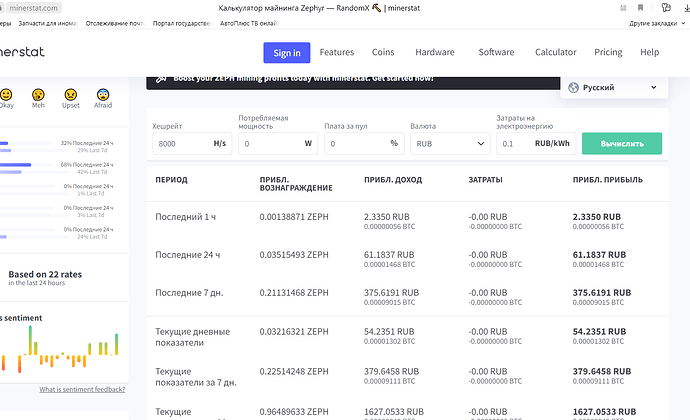Click the green Вычислить button
Screen dimensions: 690x420
[x=622, y=144]
